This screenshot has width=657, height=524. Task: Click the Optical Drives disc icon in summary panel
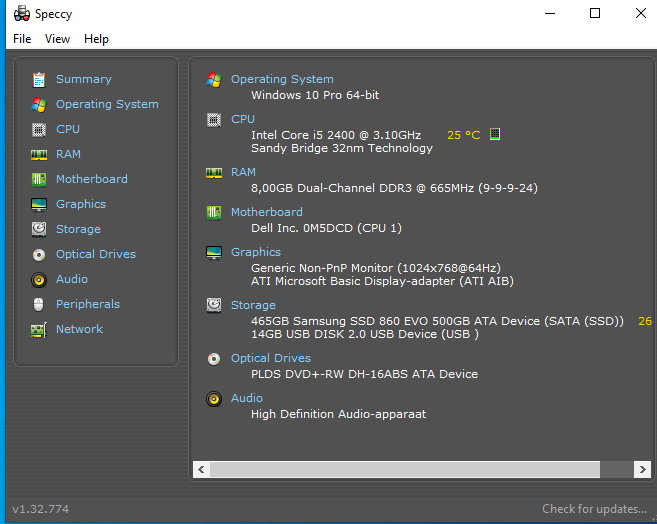(214, 359)
